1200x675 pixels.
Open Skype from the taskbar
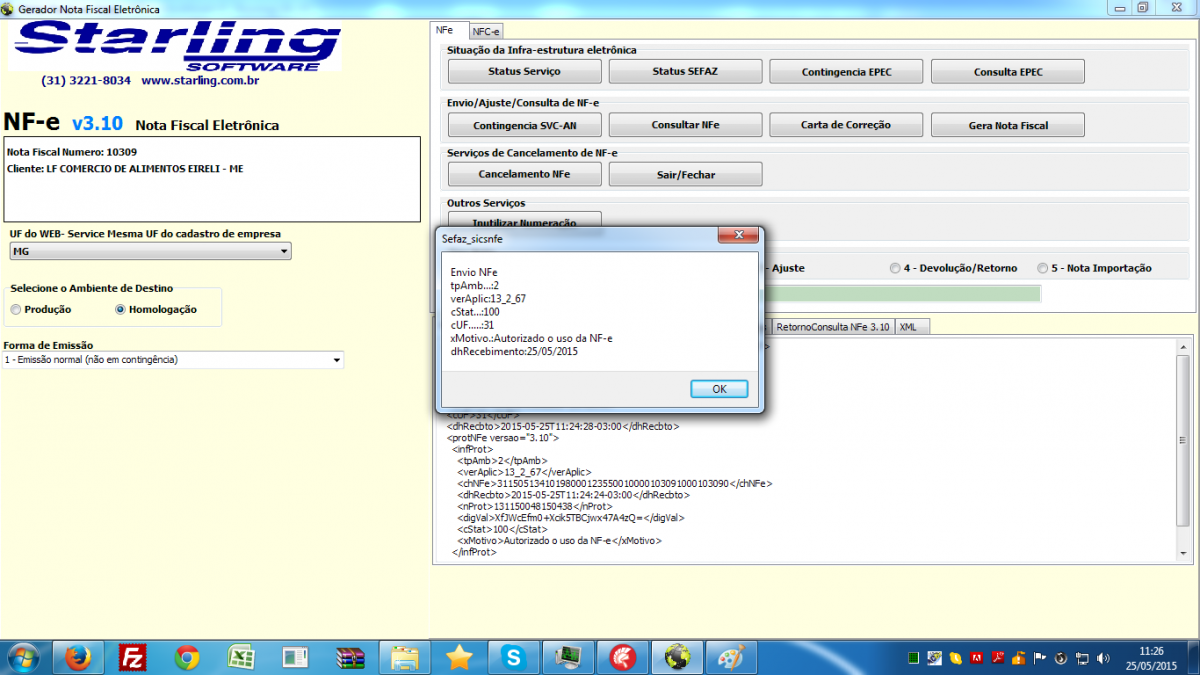pos(514,657)
